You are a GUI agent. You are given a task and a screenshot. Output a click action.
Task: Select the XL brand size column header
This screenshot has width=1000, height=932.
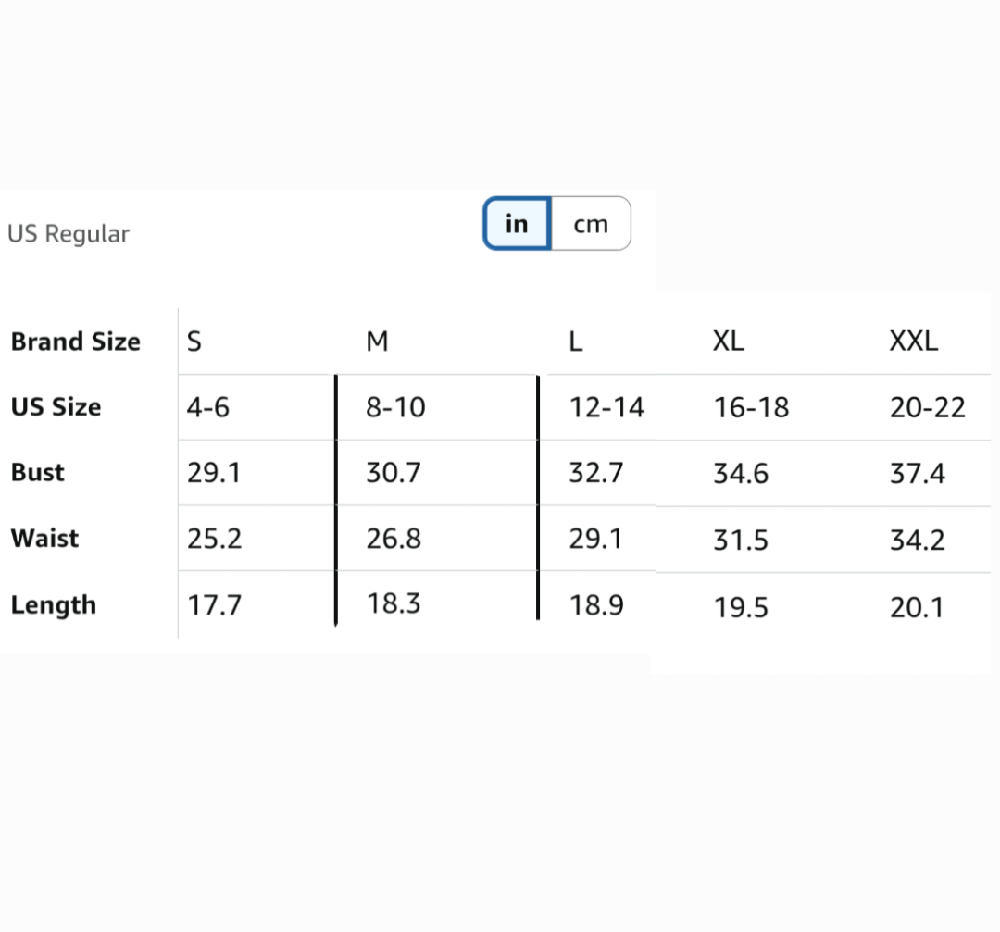click(x=728, y=342)
